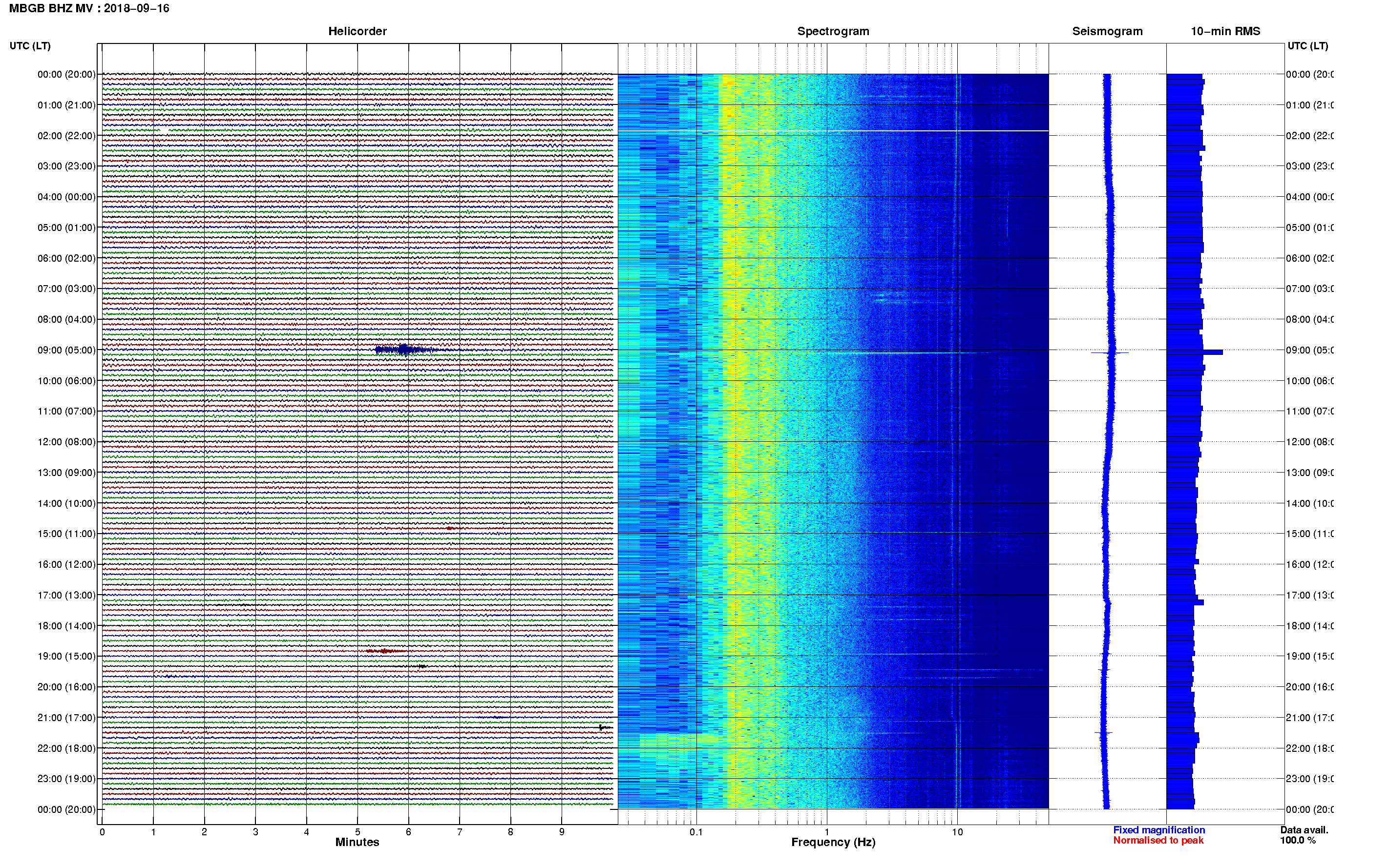The image size is (1389, 868).
Task: Click the left time label '20:00 (16:00)'
Action: (66, 686)
